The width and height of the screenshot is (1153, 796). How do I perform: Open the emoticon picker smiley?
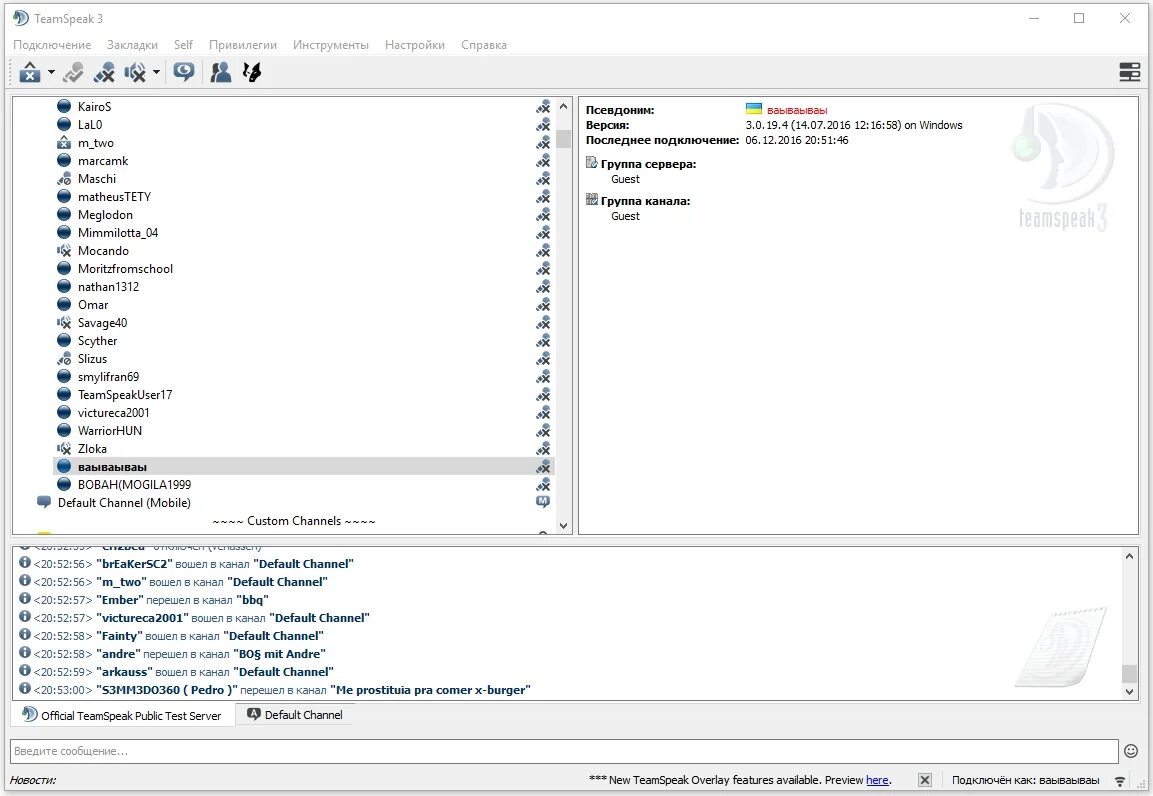click(1131, 751)
